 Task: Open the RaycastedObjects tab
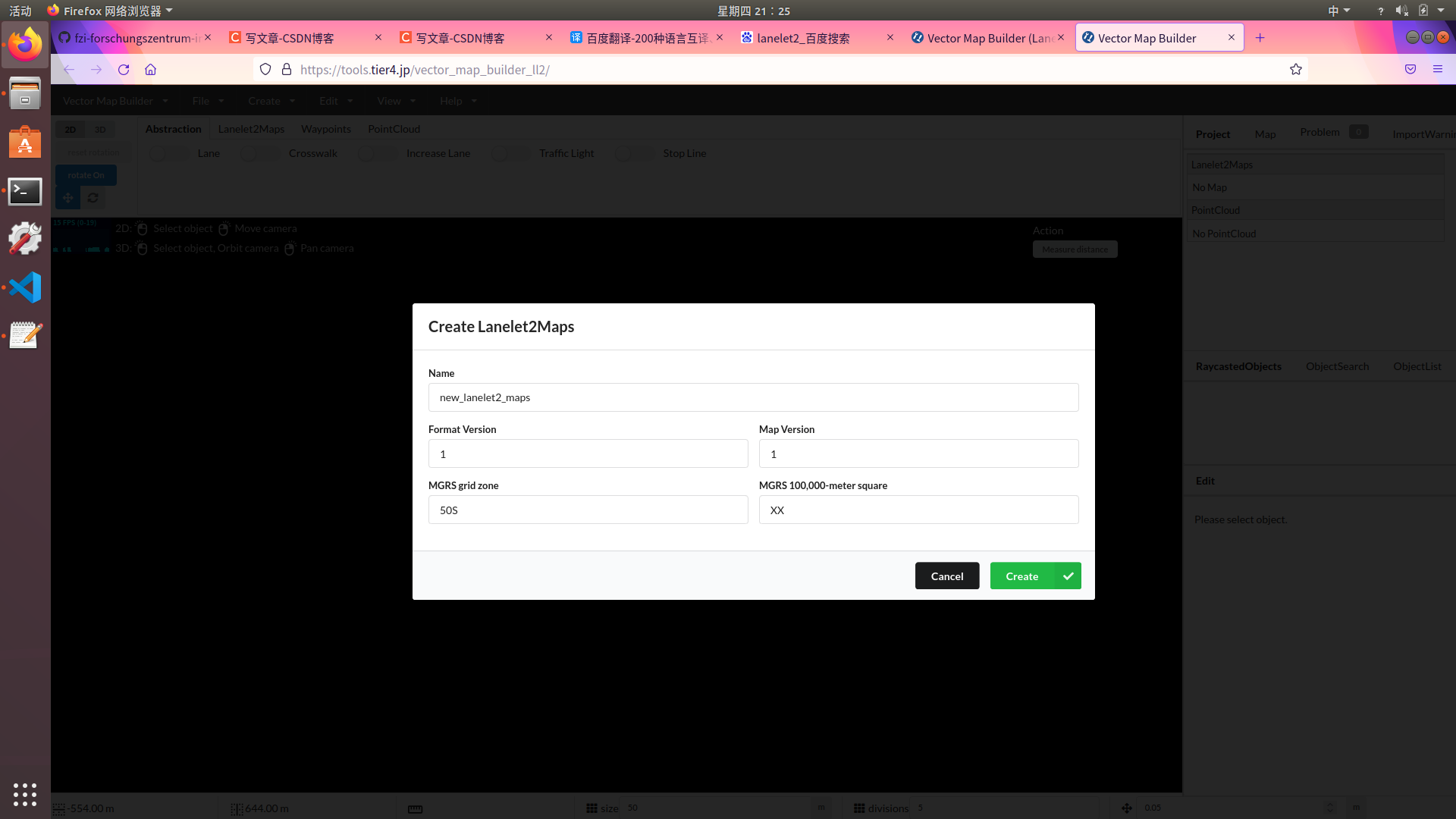(x=1238, y=366)
